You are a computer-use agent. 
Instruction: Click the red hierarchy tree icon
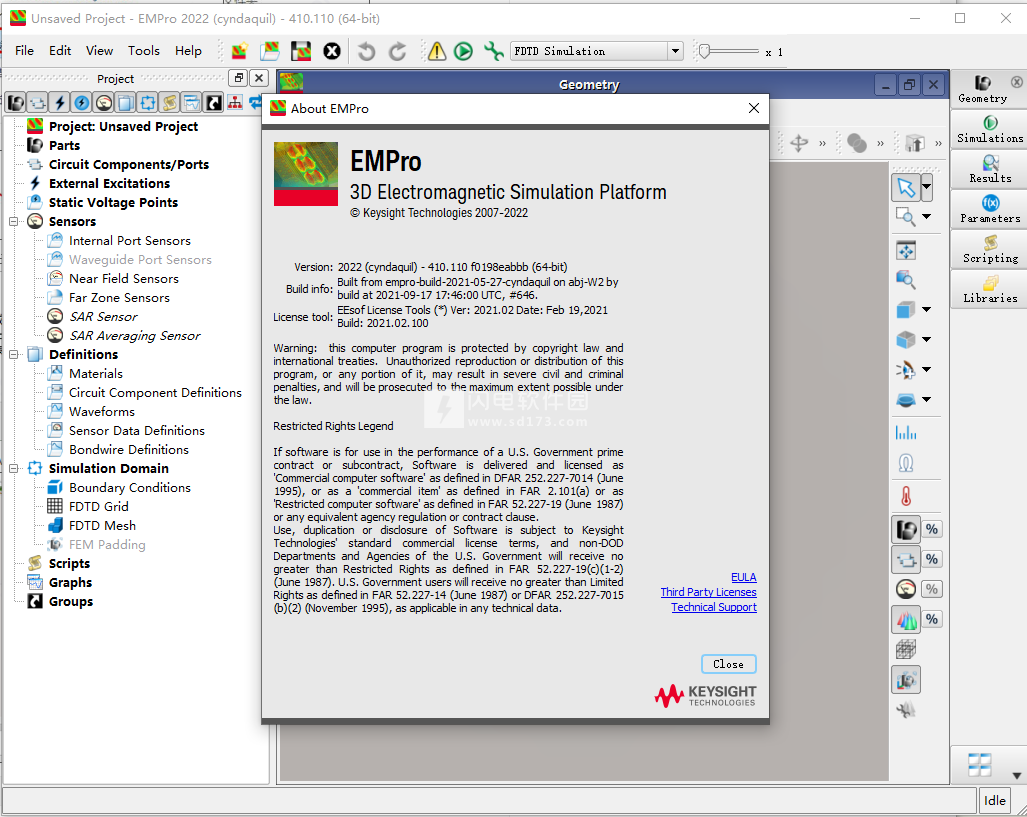pos(234,102)
